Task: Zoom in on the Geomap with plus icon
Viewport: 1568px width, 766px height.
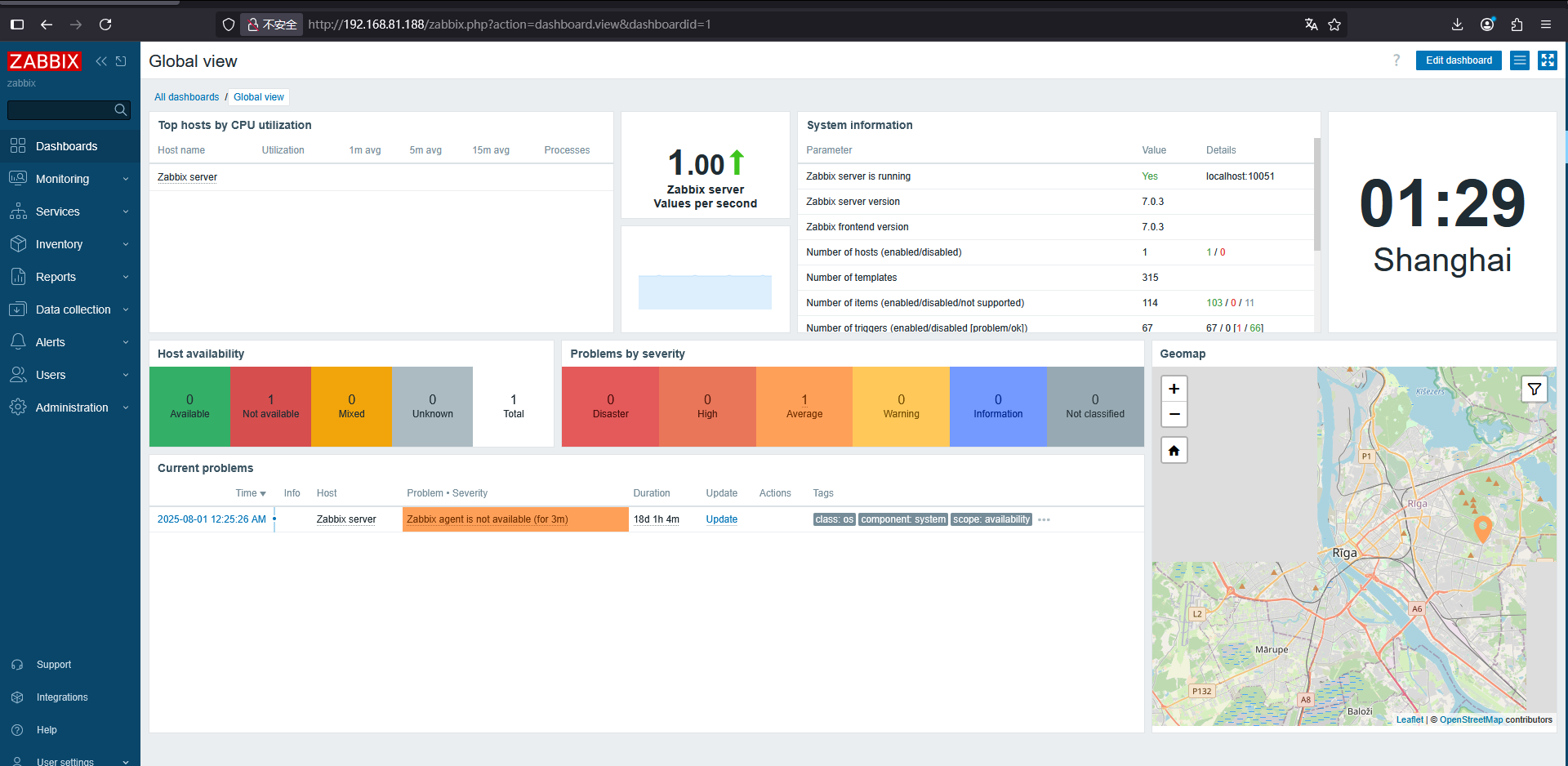Action: (1174, 389)
